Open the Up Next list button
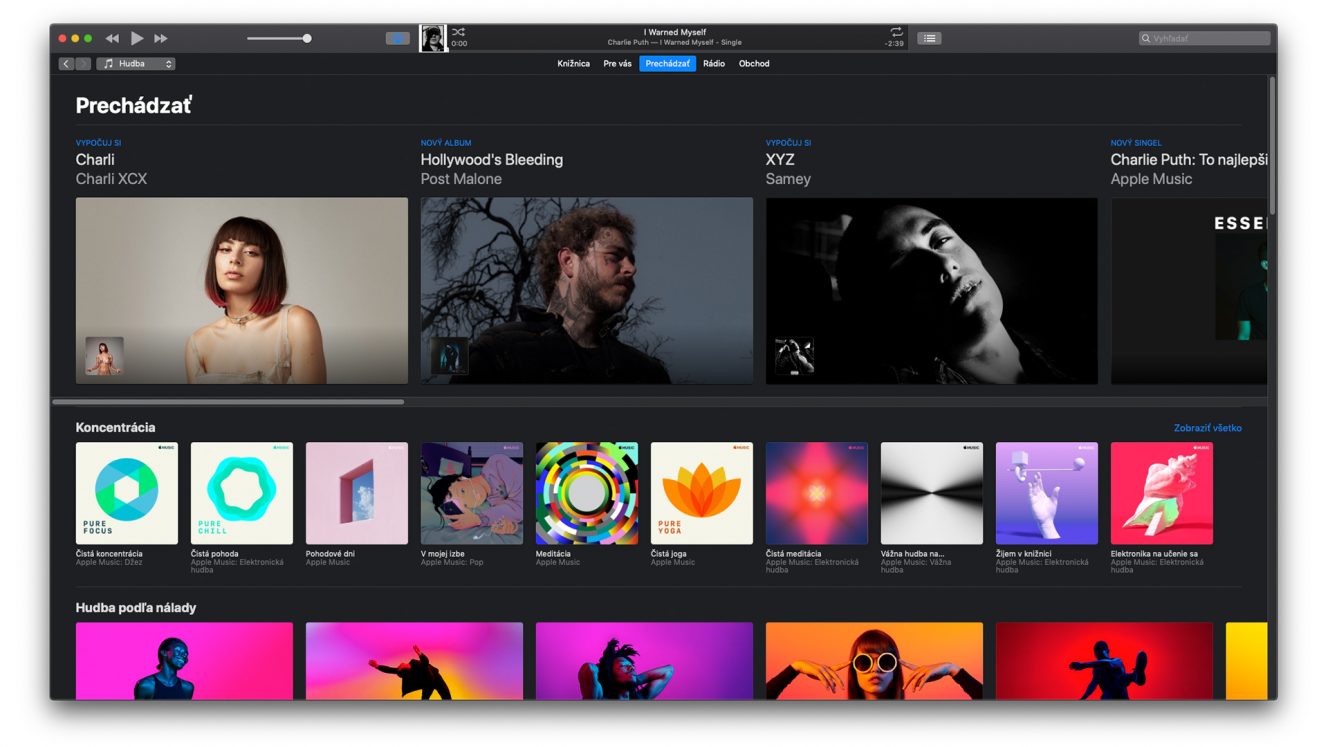This screenshot has height=747, width=1328. (930, 38)
